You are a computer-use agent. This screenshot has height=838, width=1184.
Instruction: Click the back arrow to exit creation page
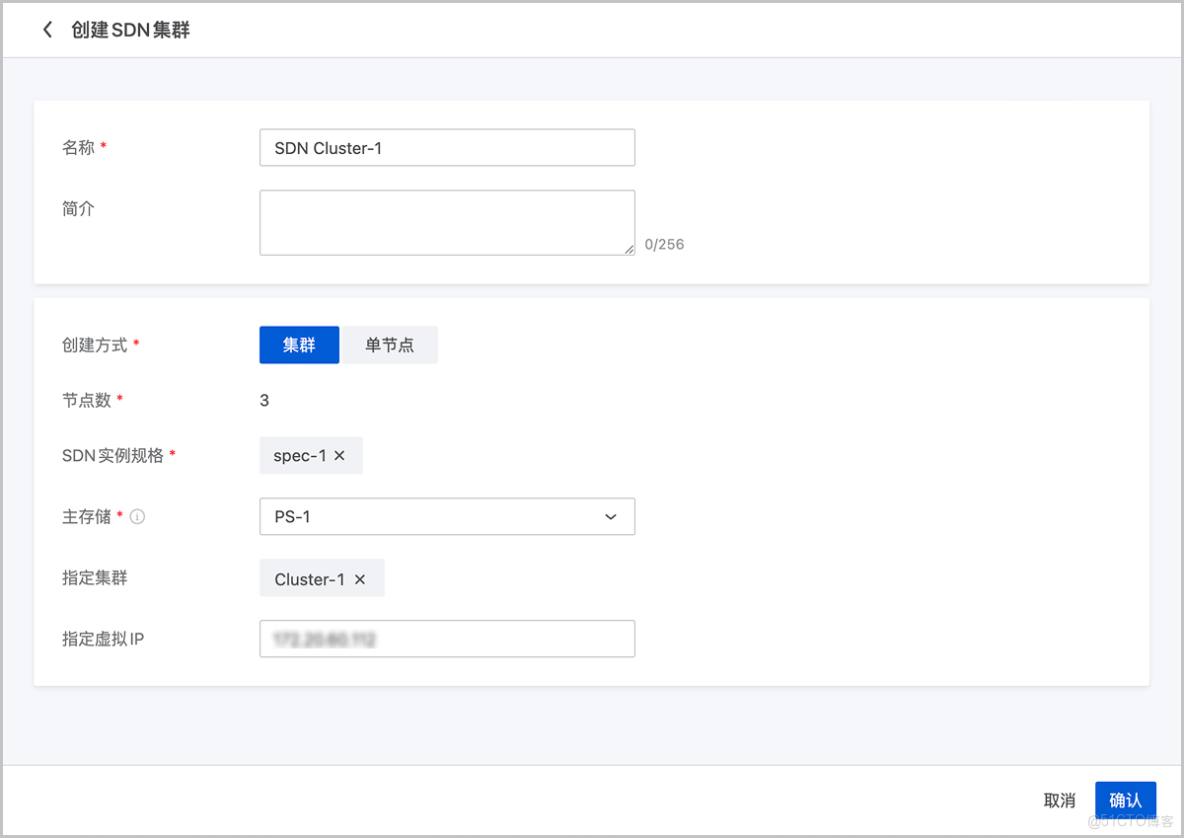click(x=47, y=29)
